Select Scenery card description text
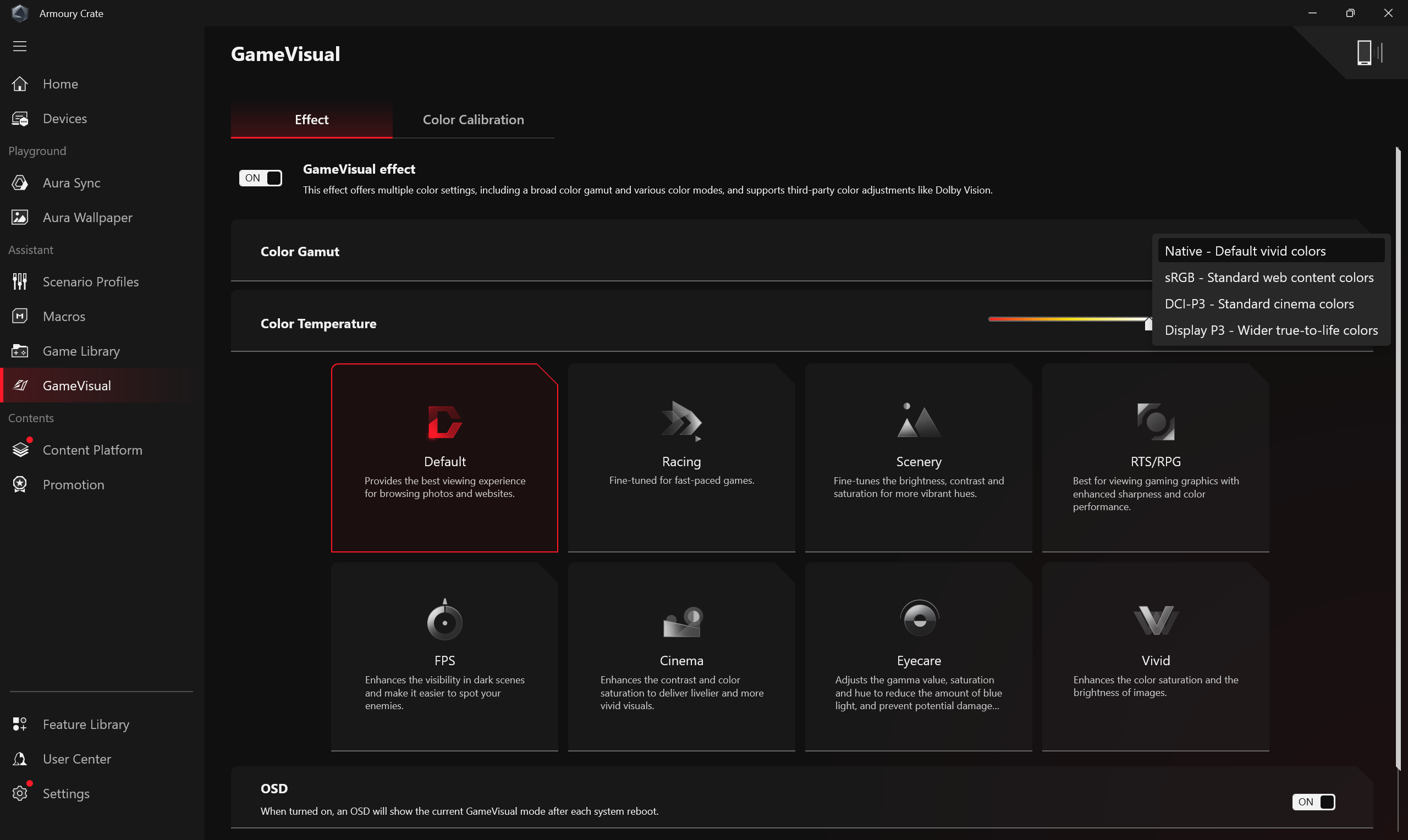This screenshot has height=840, width=1408. (919, 487)
